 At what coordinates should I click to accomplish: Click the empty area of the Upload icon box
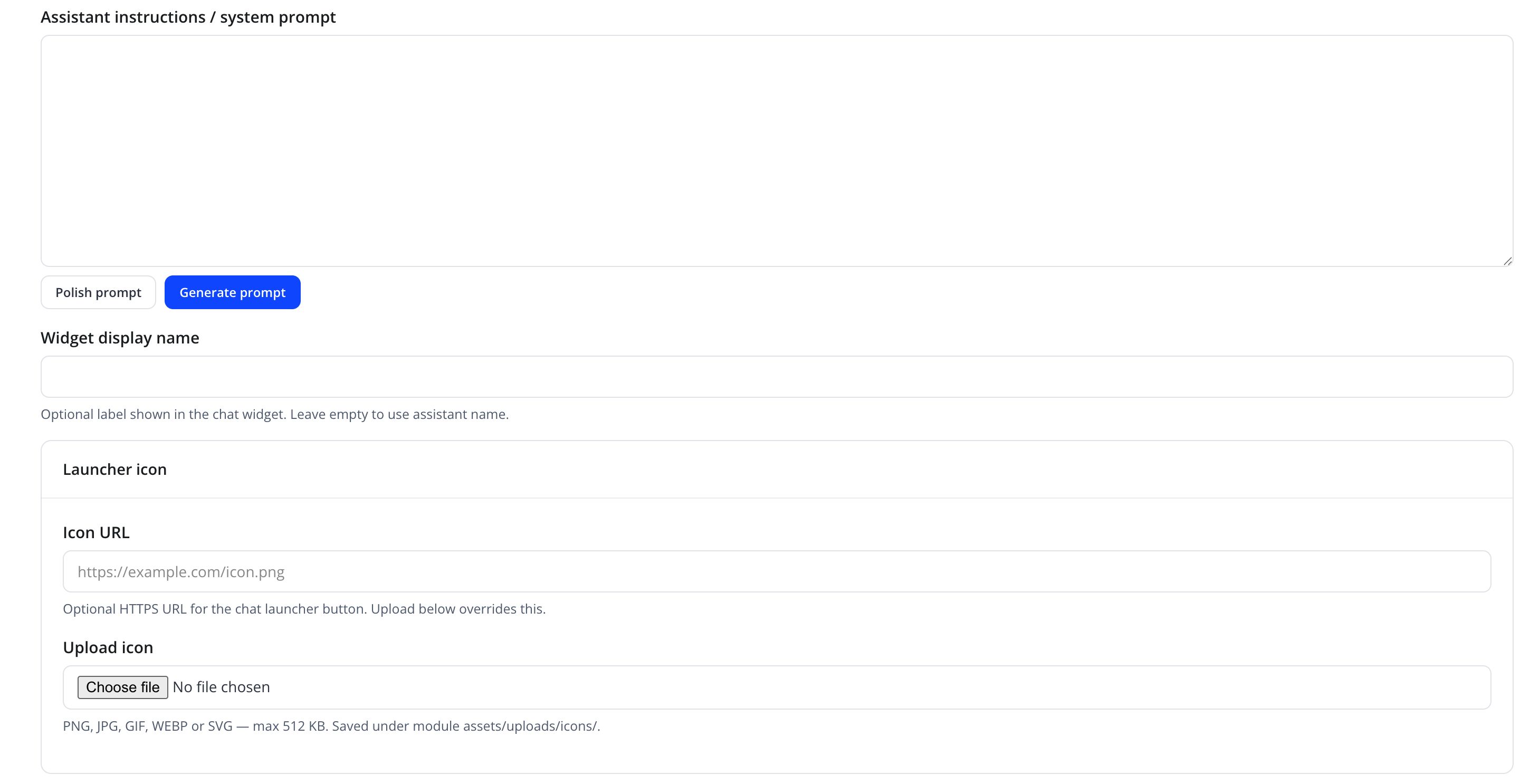879,687
